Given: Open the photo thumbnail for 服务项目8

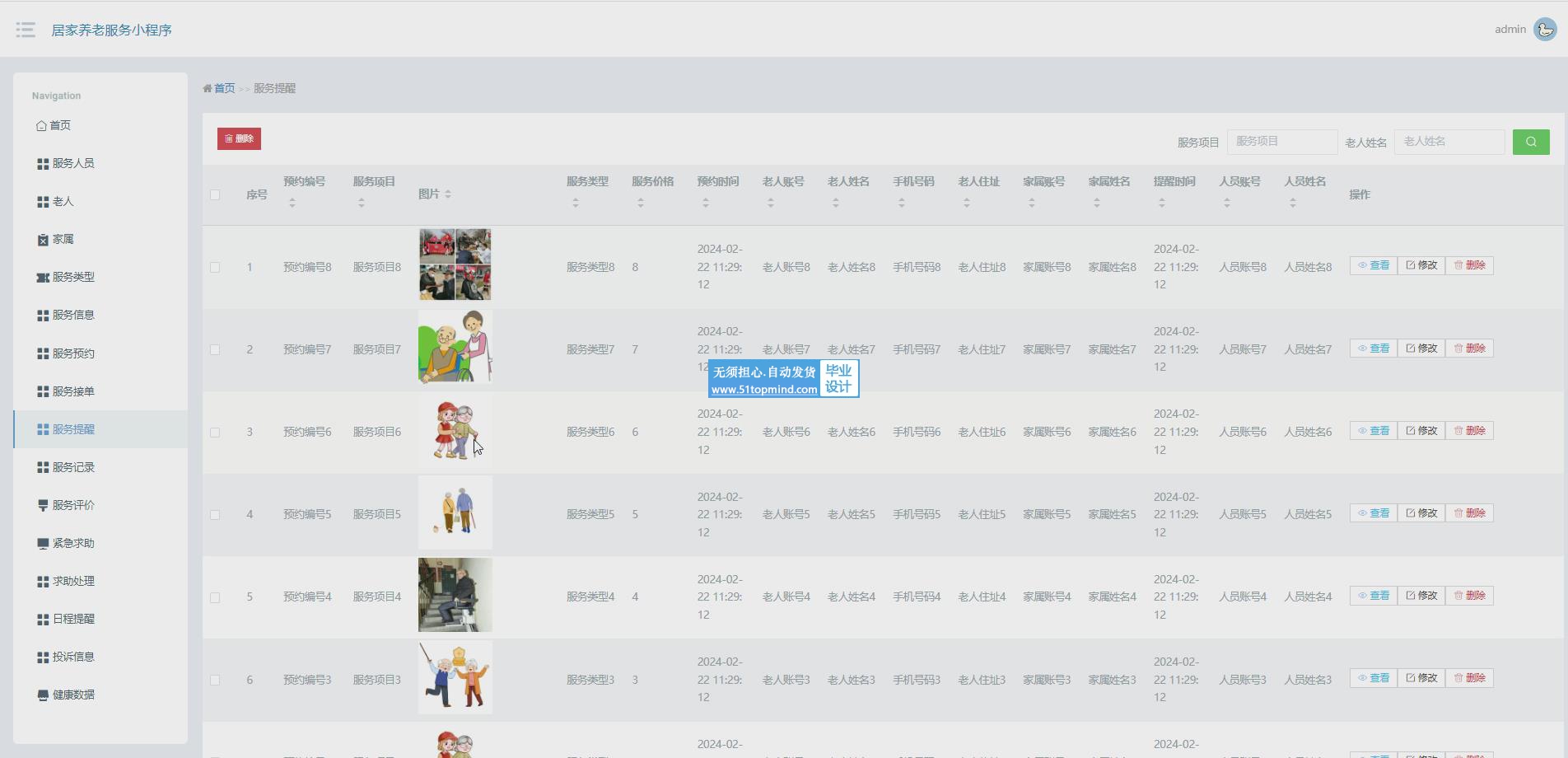Looking at the screenshot, I should tap(455, 264).
